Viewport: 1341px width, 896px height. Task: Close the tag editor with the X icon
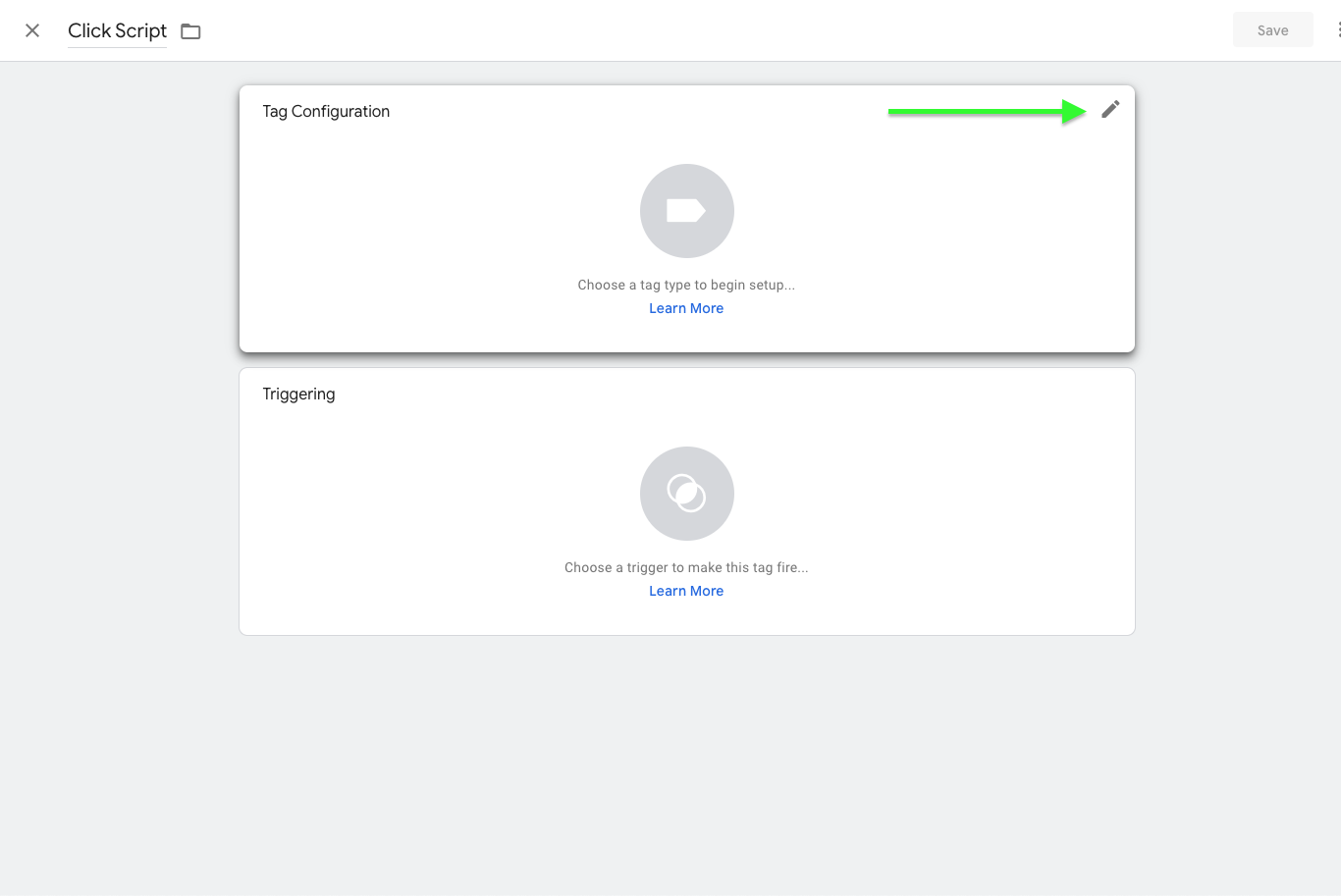(x=32, y=30)
